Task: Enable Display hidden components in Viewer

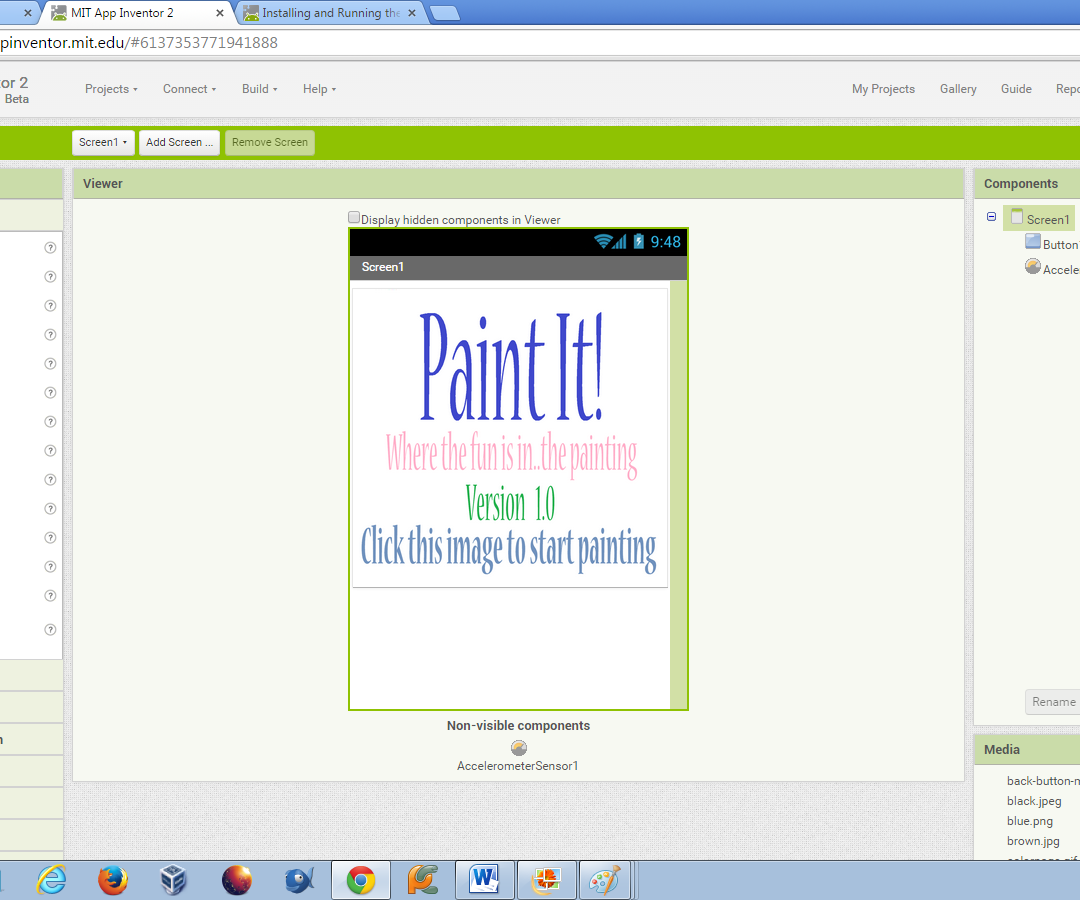Action: click(x=354, y=217)
